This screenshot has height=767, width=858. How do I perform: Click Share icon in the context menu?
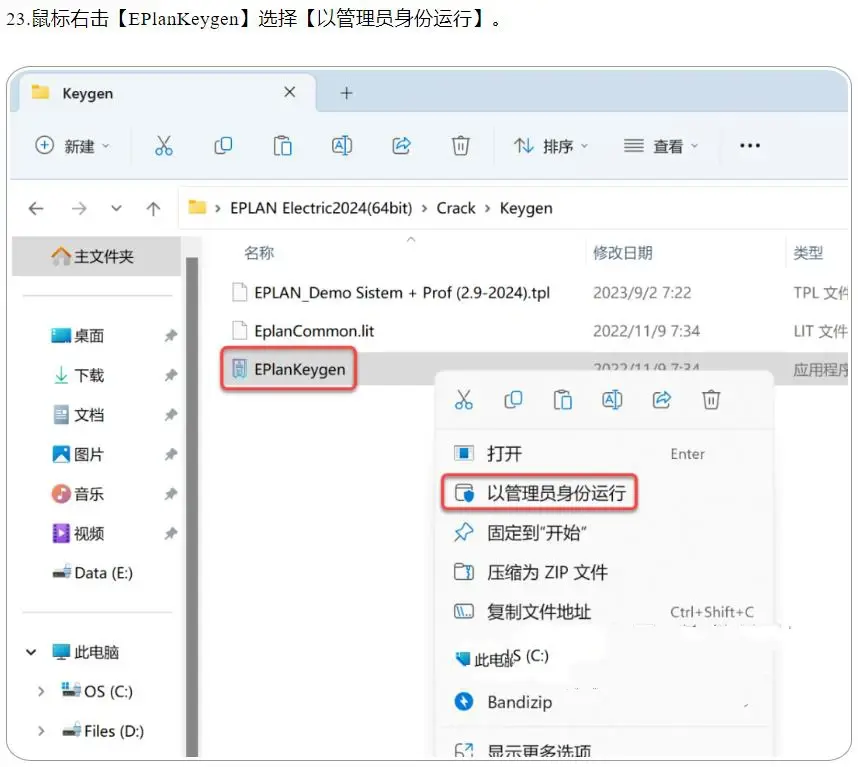click(662, 400)
